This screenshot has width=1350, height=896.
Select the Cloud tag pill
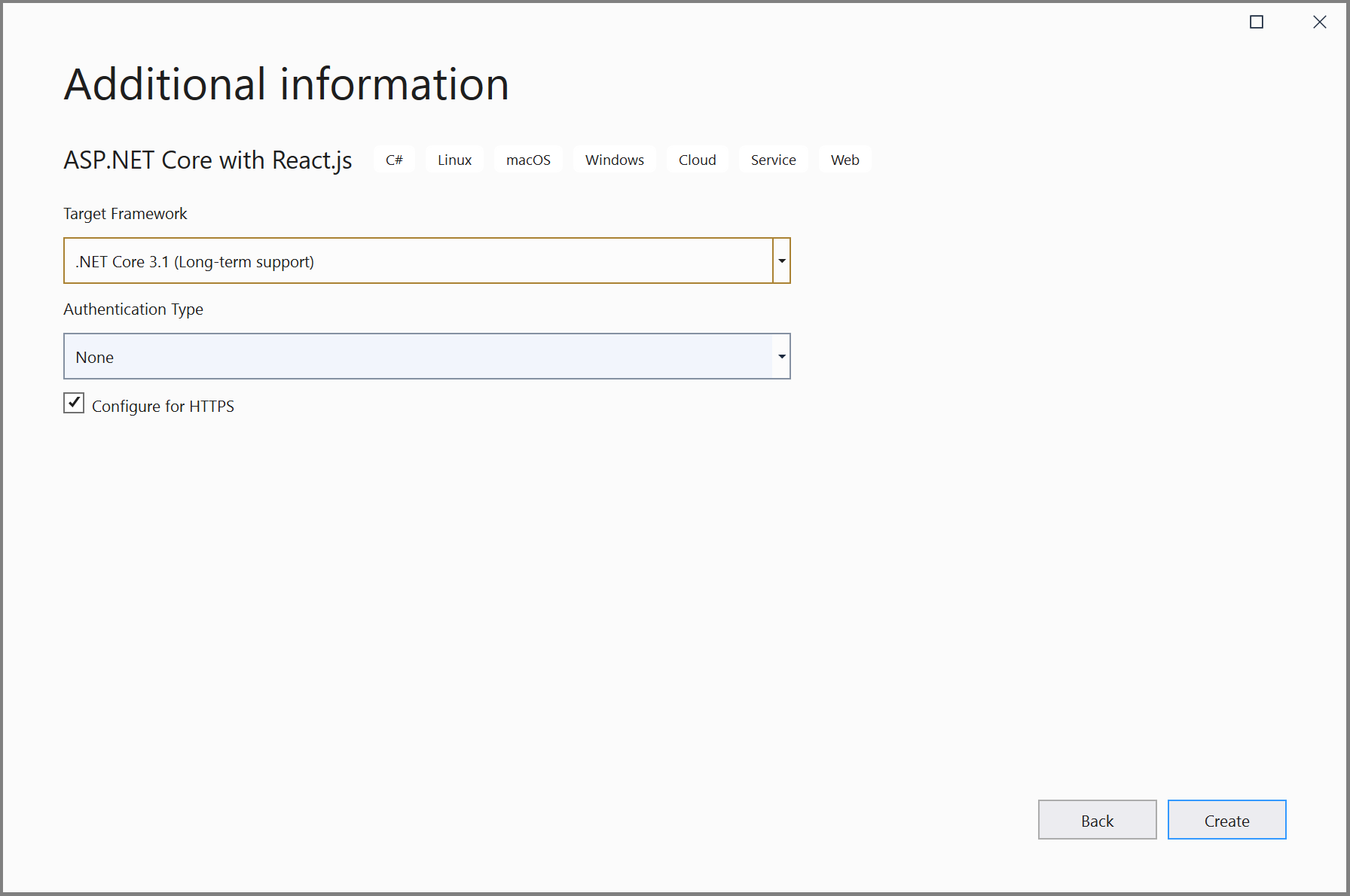coord(697,160)
